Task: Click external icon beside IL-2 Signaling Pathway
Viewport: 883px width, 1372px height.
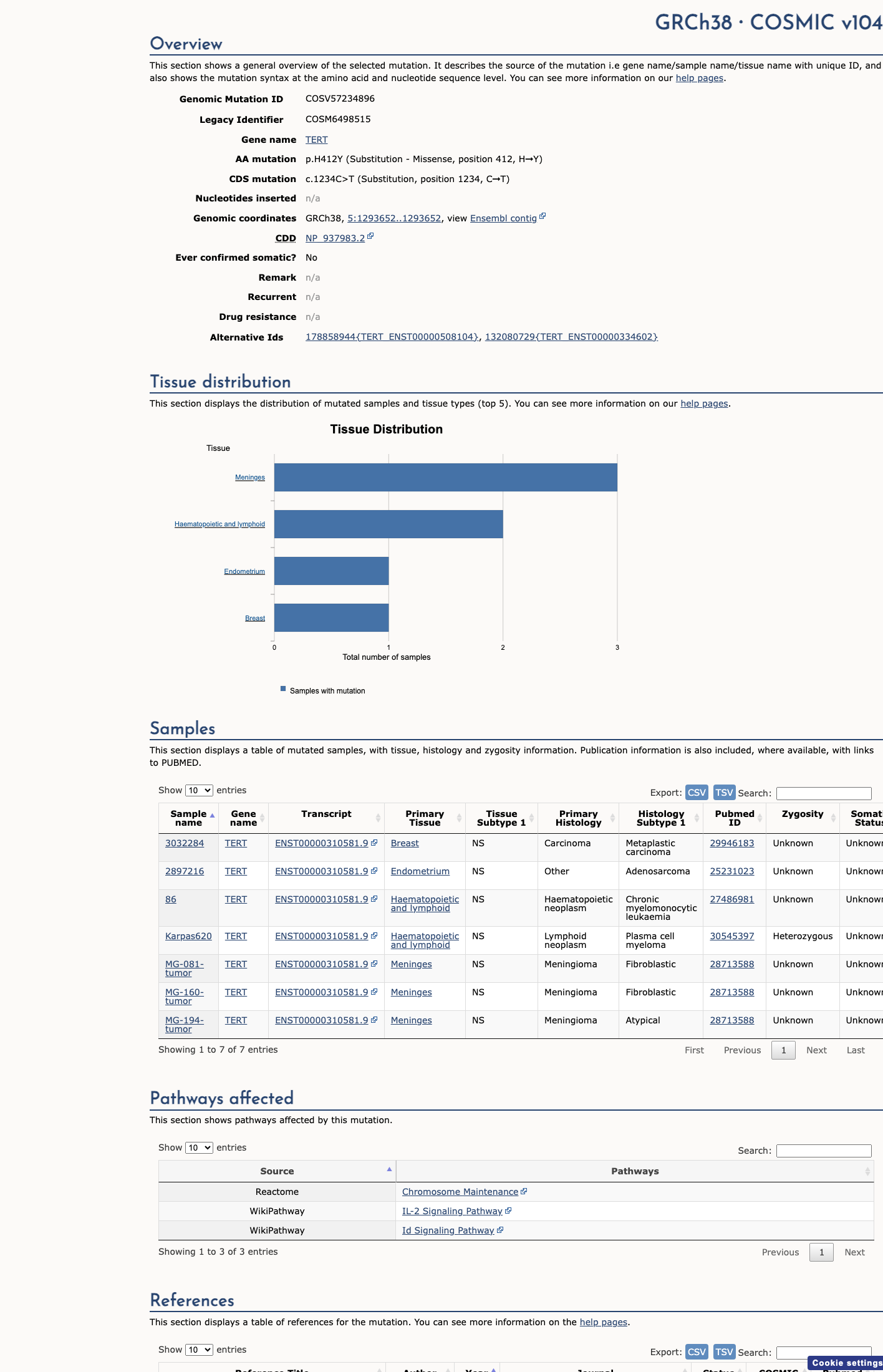Action: pyautogui.click(x=508, y=1210)
